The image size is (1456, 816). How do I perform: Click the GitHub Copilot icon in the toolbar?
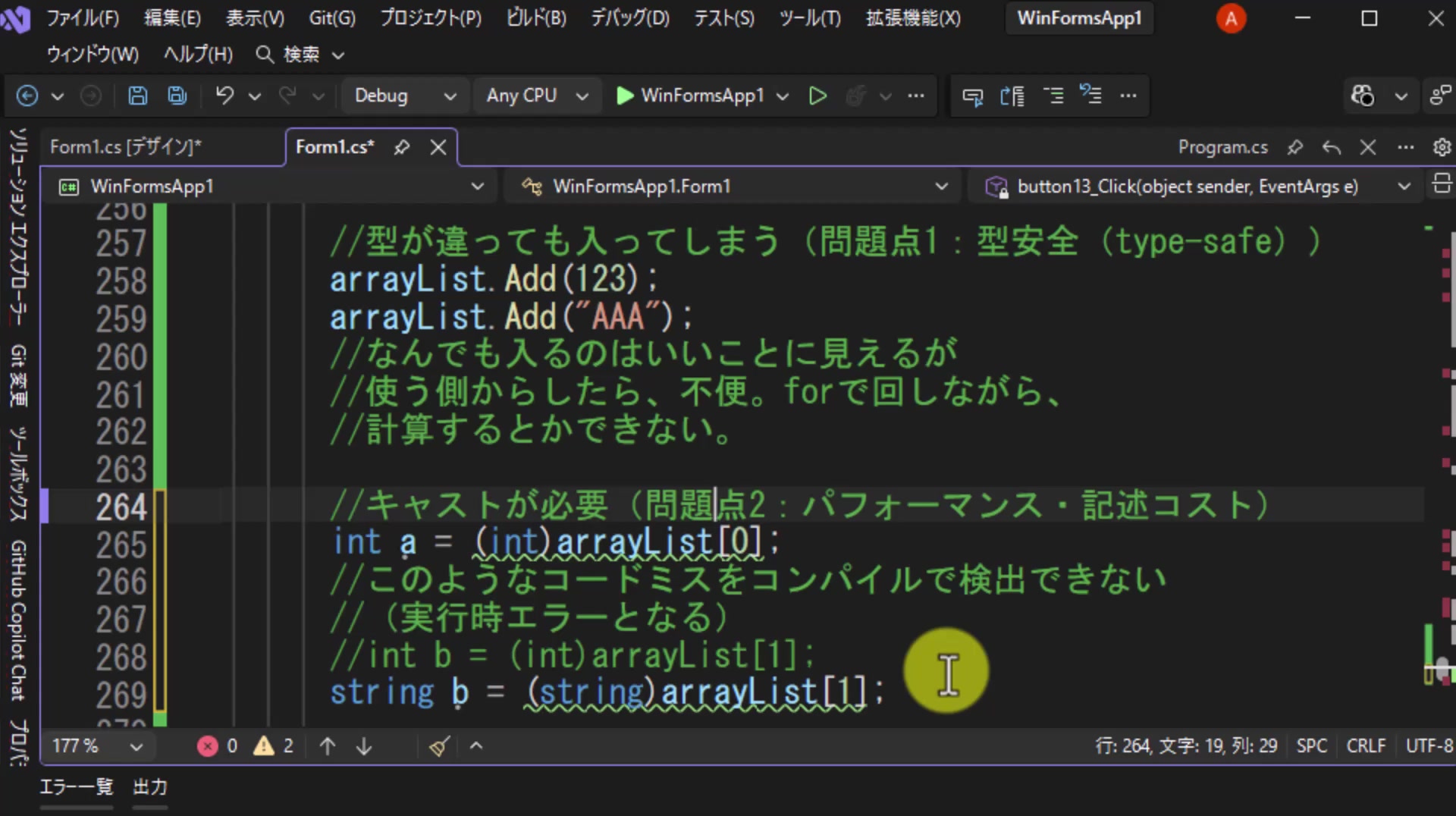[1362, 96]
